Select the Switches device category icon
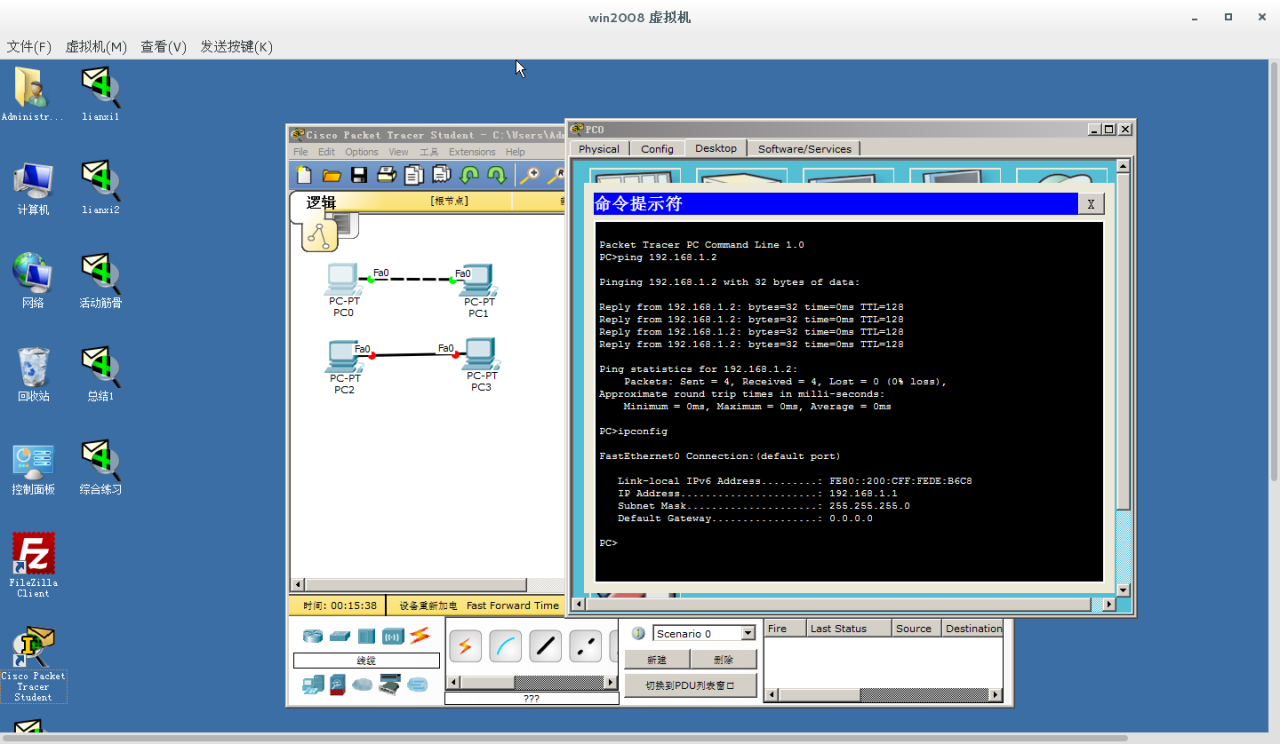This screenshot has height=744, width=1280. pos(340,636)
